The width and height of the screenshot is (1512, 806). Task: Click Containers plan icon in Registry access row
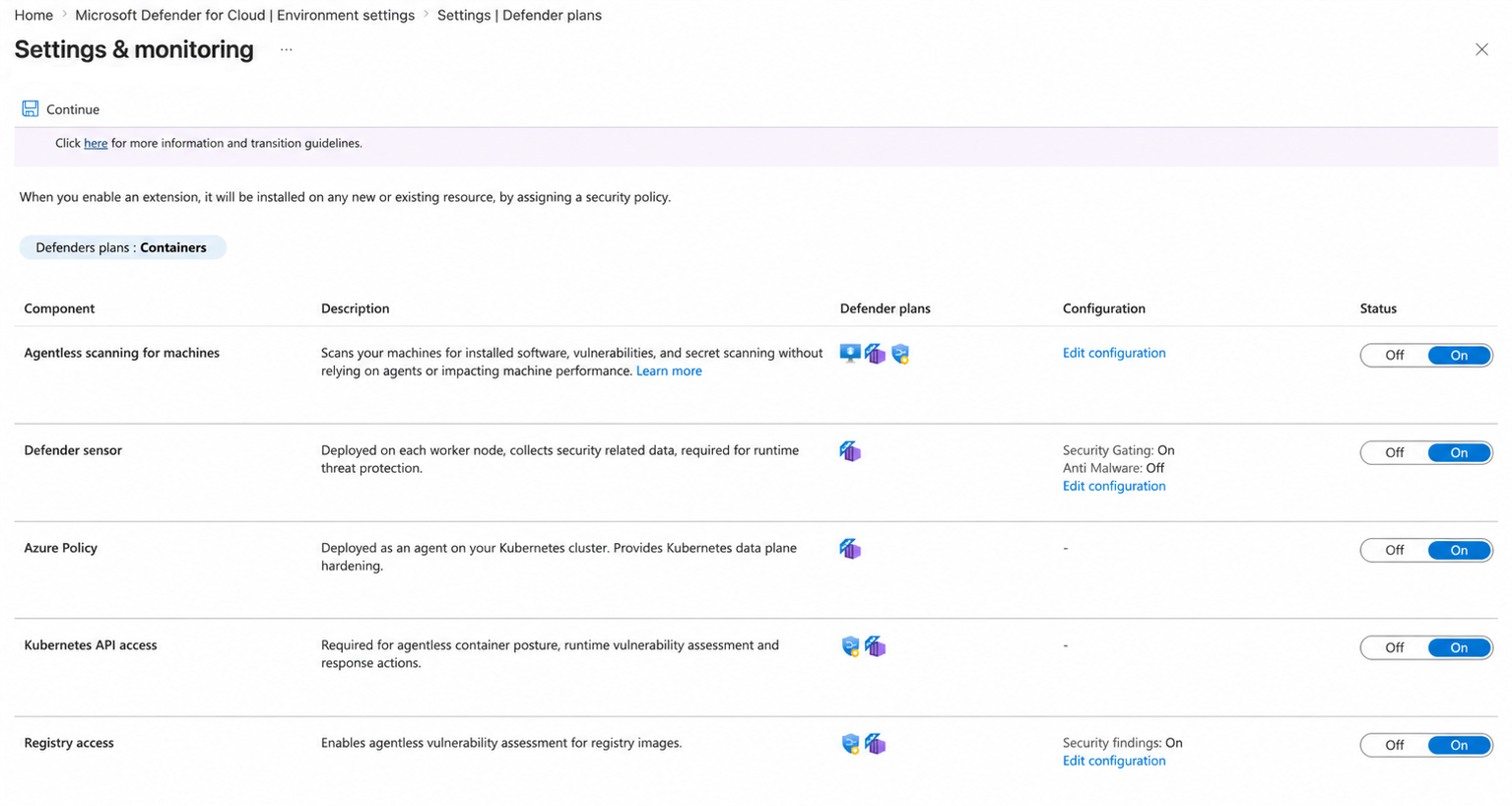tap(875, 744)
